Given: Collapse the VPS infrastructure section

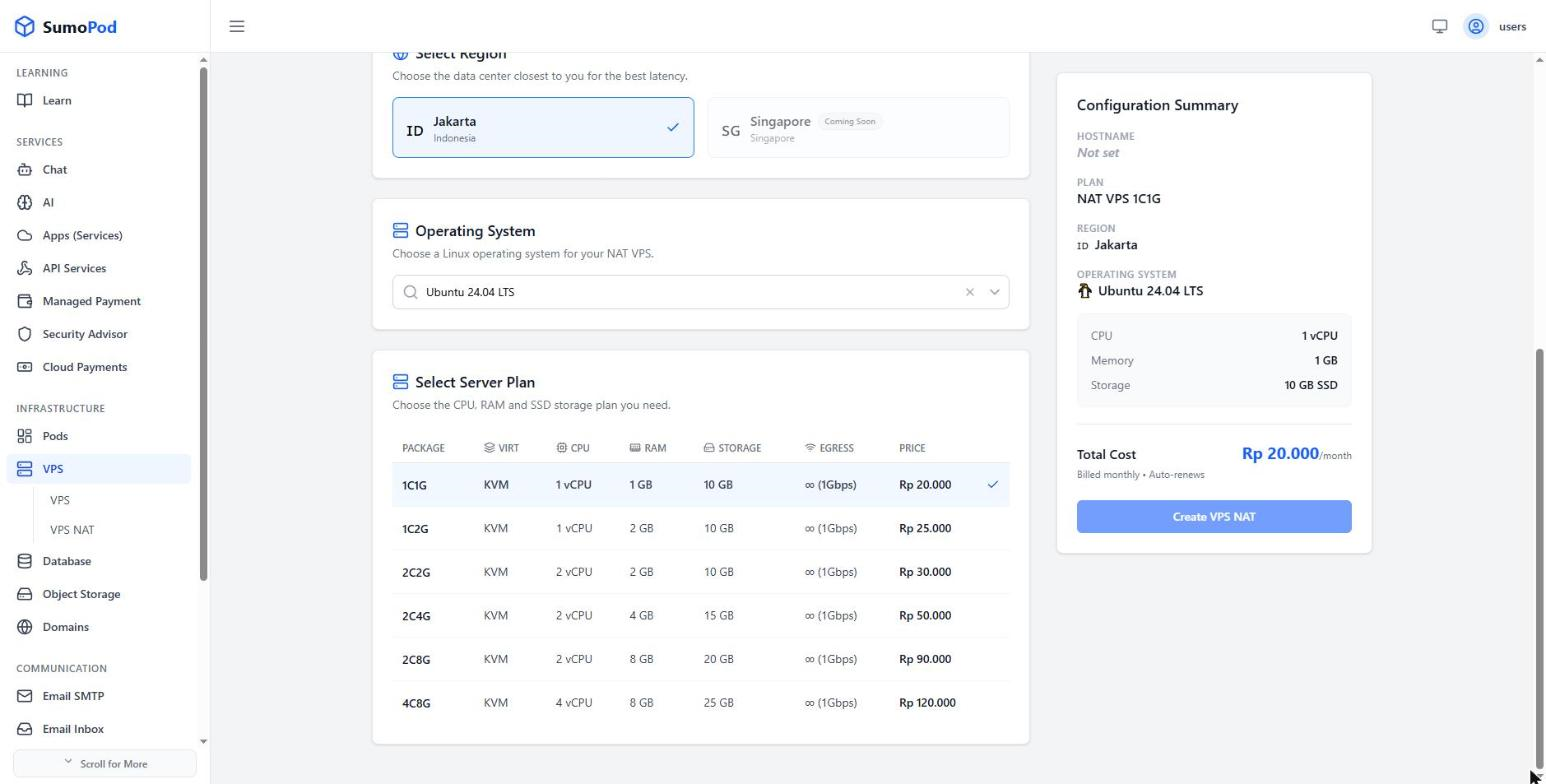Looking at the screenshot, I should (x=99, y=469).
